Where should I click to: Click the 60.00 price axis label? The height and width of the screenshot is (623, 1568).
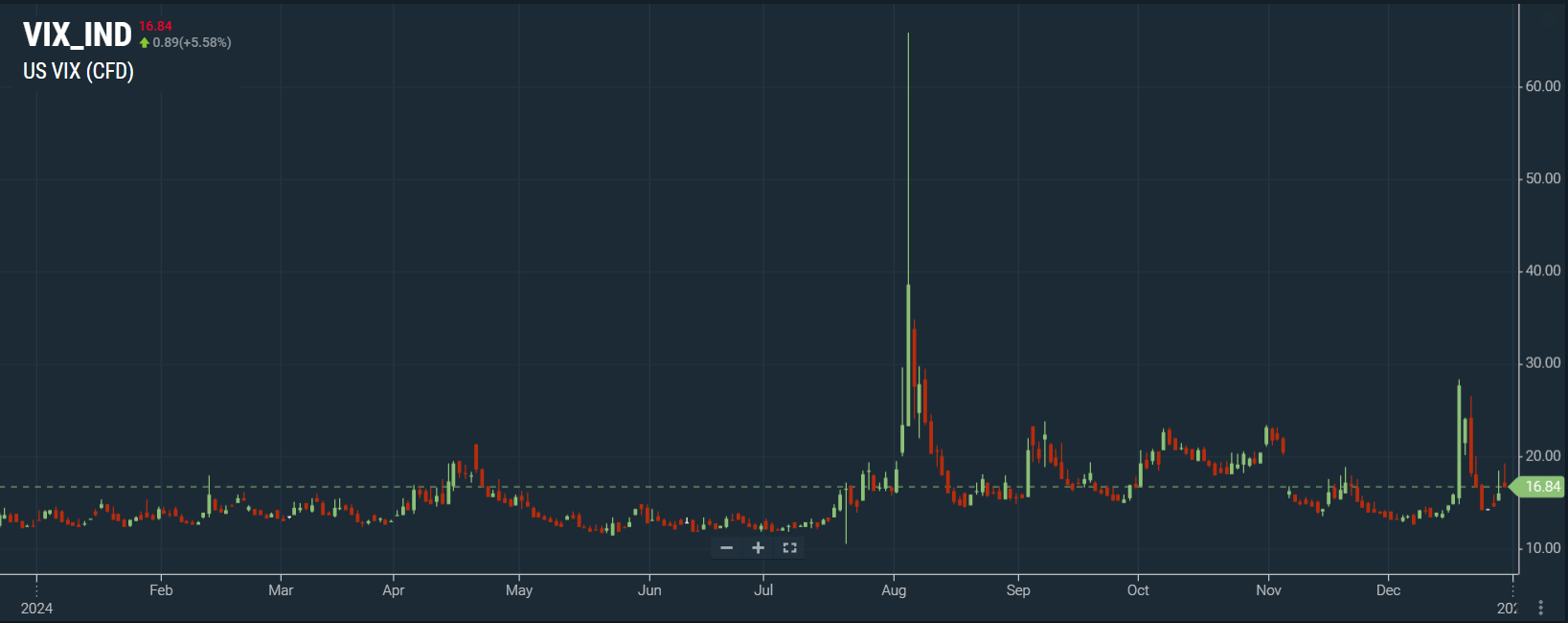[x=1542, y=86]
